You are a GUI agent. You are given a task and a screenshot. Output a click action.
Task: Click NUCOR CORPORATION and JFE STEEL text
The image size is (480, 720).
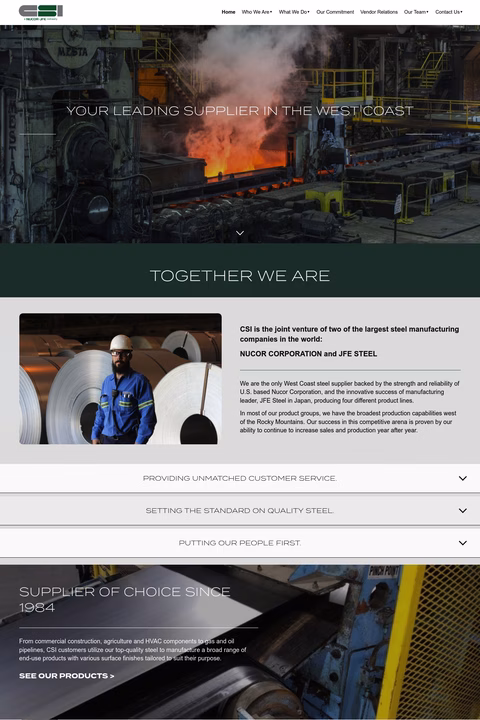tap(308, 354)
